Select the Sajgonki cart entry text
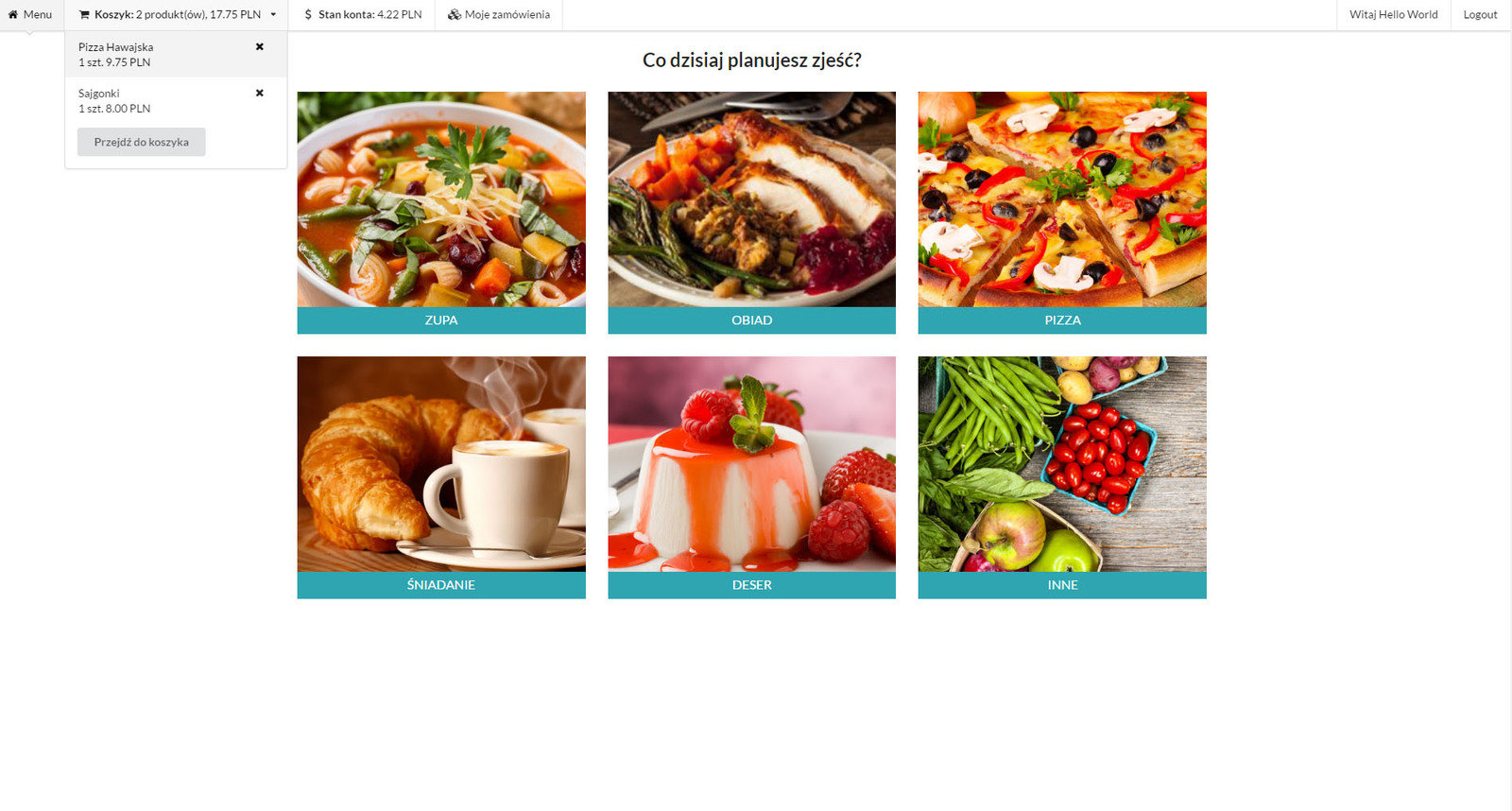 coord(99,94)
